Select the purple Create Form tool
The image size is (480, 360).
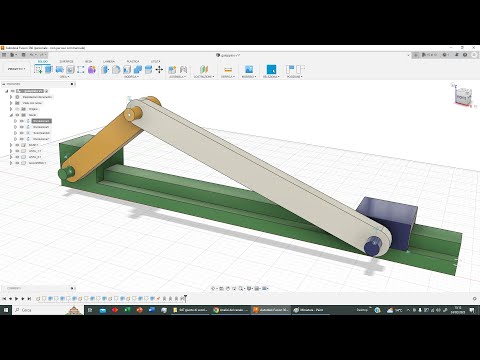click(x=92, y=69)
